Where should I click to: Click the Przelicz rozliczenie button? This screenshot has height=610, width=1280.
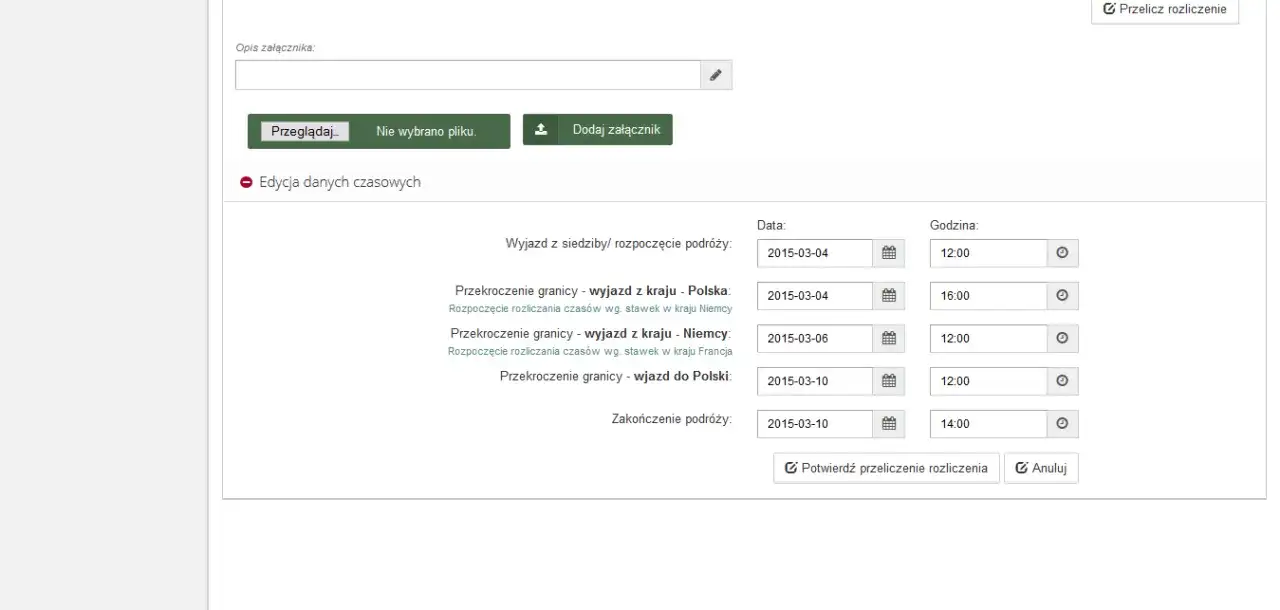tap(1164, 9)
